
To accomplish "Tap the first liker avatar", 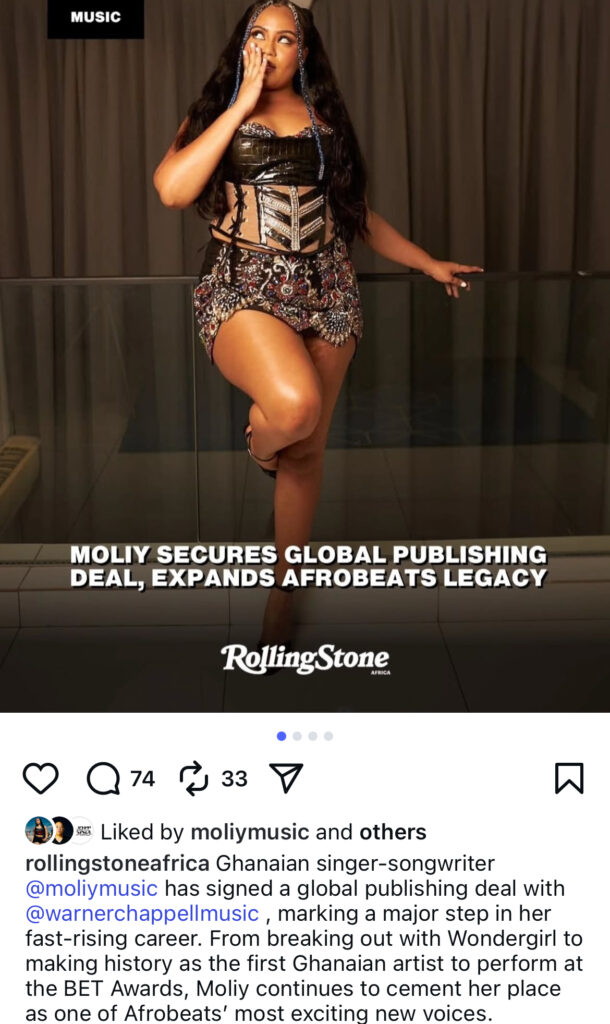I will [37, 831].
